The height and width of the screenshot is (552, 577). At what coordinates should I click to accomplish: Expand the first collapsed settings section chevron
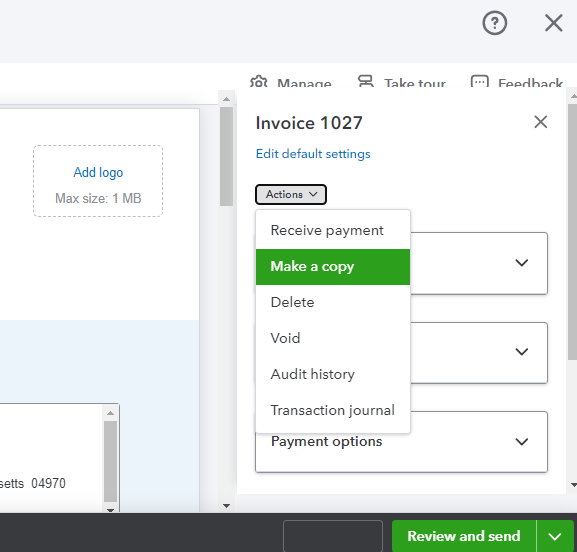click(521, 263)
